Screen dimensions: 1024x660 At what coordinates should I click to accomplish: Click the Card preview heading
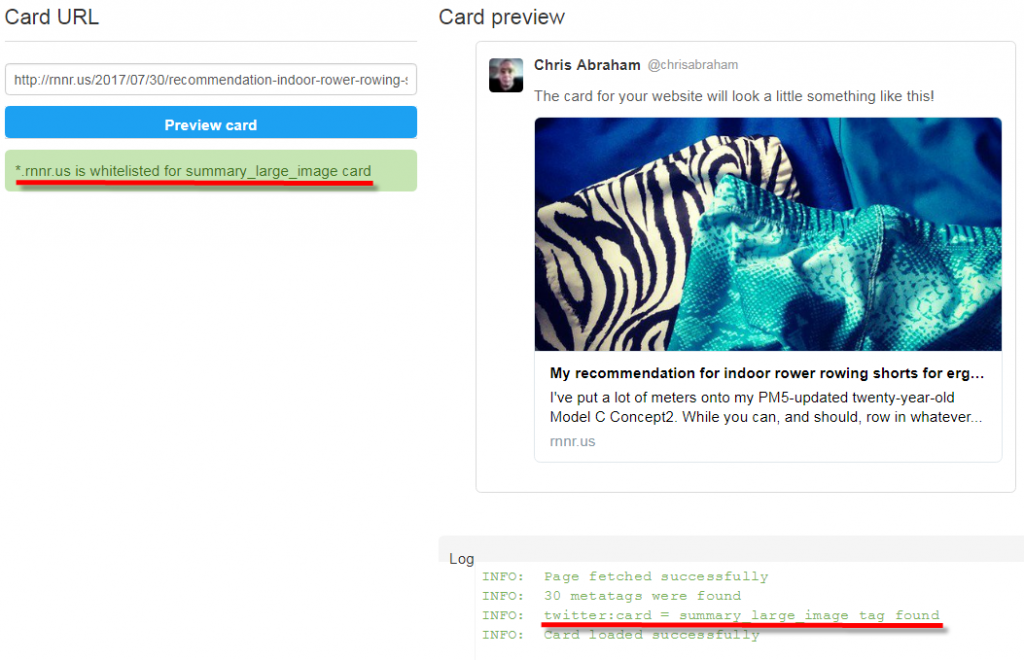(502, 17)
